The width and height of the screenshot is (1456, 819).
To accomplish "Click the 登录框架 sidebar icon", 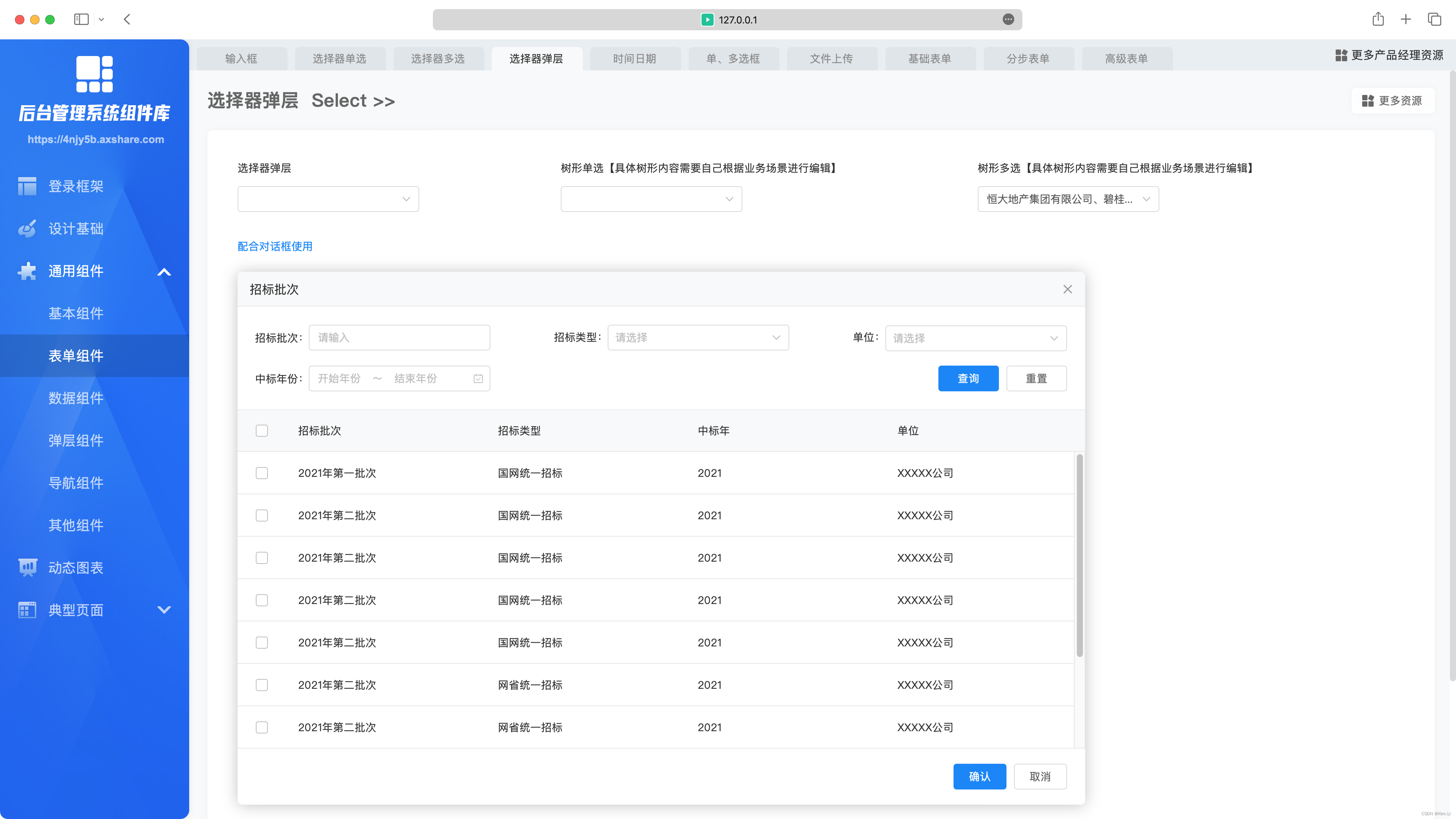I will pos(26,186).
